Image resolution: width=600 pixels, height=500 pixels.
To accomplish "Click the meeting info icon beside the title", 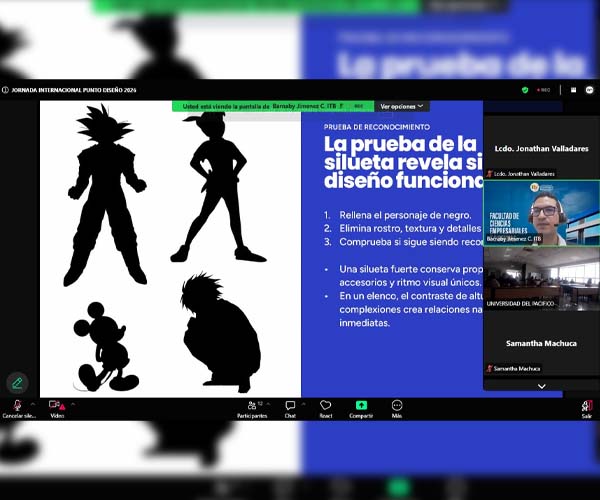I will pyautogui.click(x=5, y=90).
